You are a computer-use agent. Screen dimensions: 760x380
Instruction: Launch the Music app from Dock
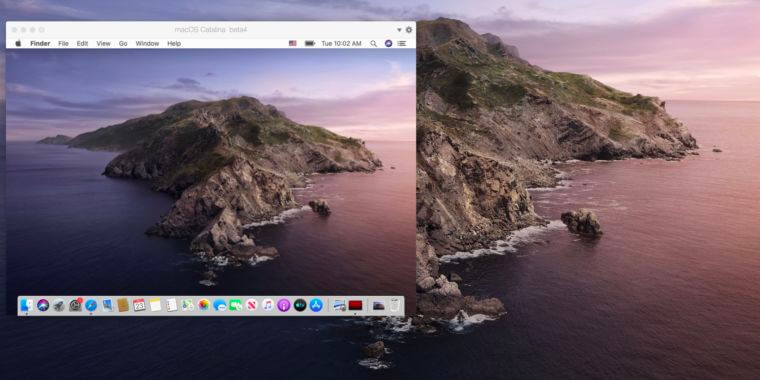pyautogui.click(x=268, y=305)
